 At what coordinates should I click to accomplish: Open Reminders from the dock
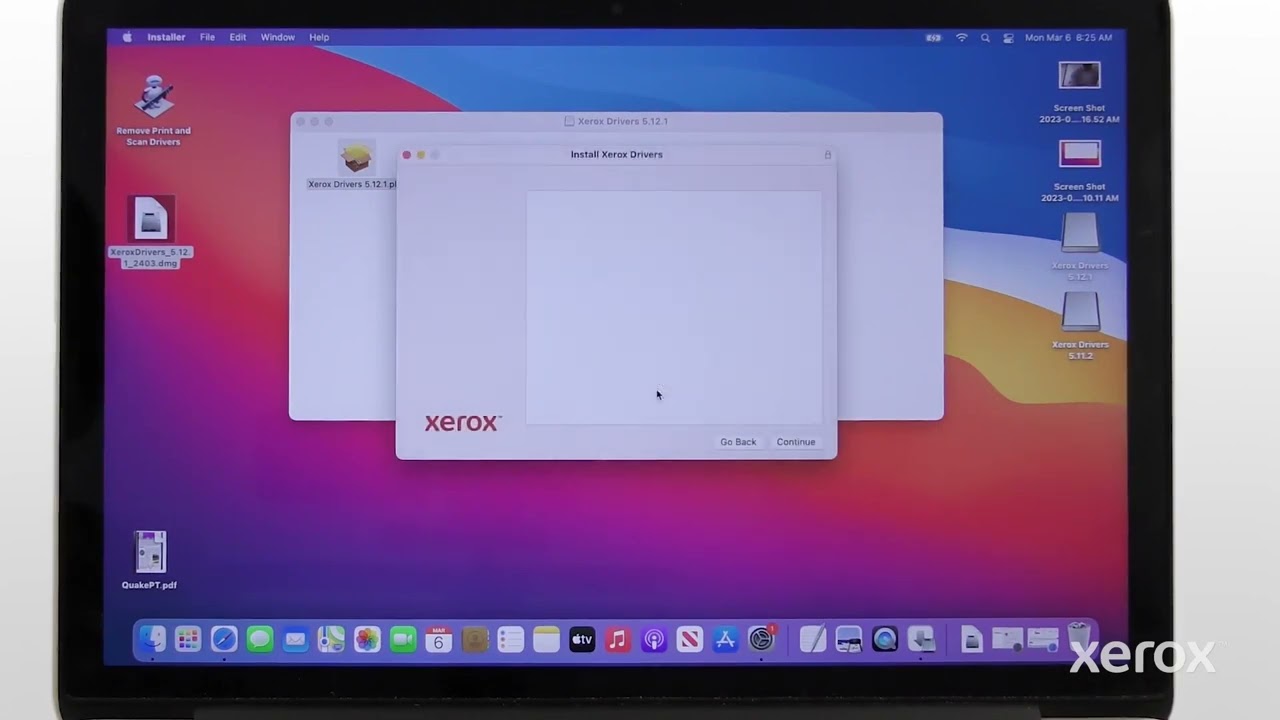coord(510,639)
